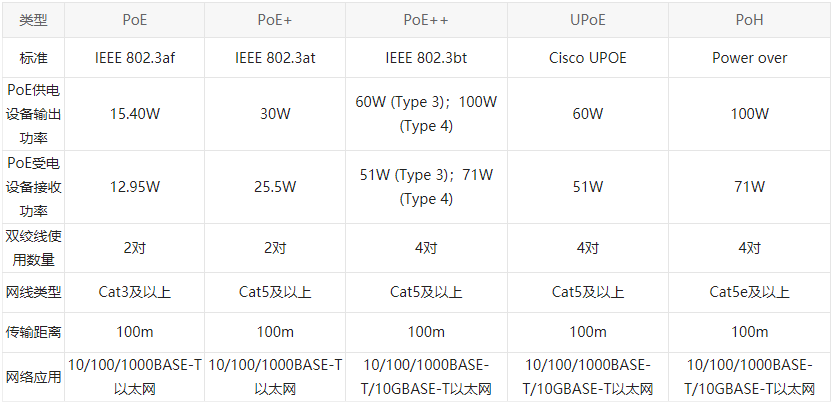Click the 15.40W output power value
The width and height of the screenshot is (832, 403).
135,114
